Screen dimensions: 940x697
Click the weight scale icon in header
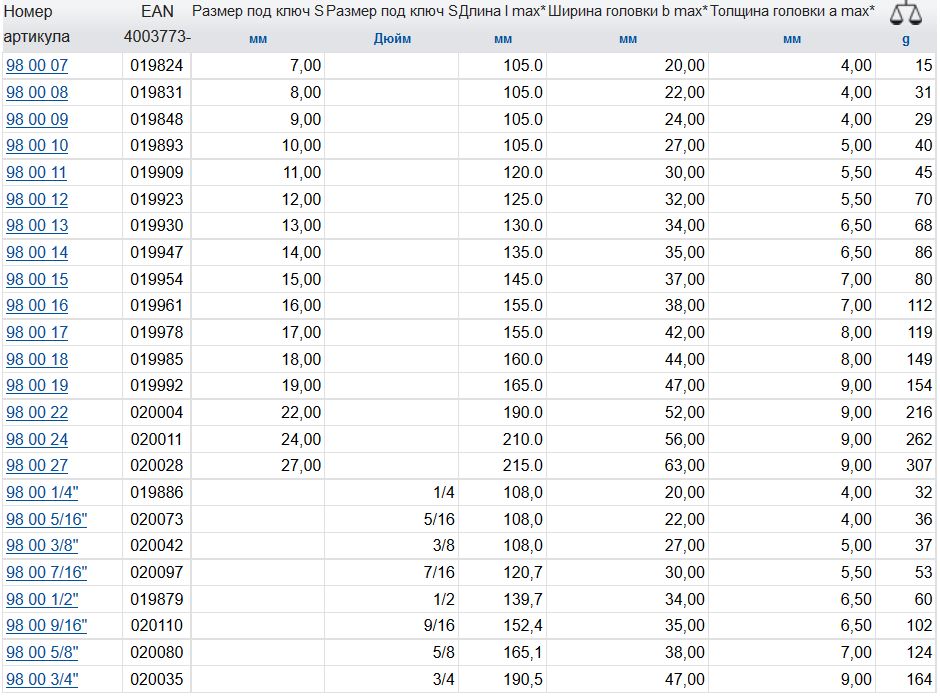click(907, 13)
